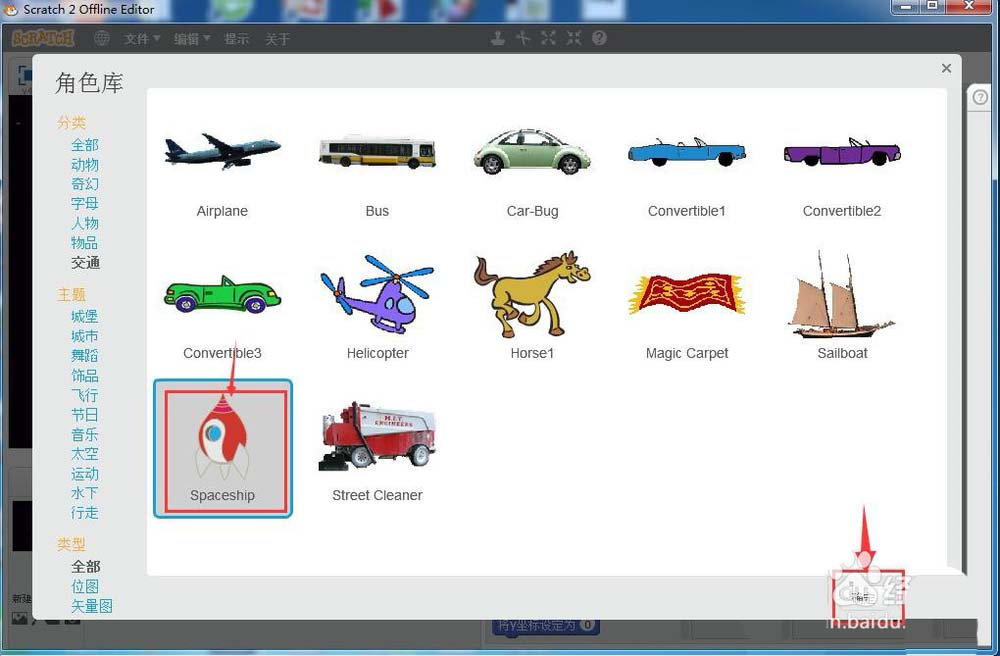Open the tips panel question-mark tab

[x=980, y=97]
